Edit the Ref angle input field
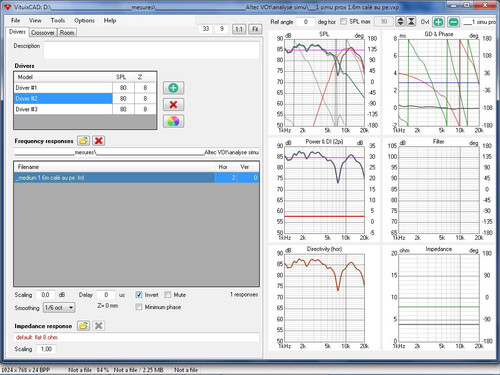500x375 pixels. (305, 22)
